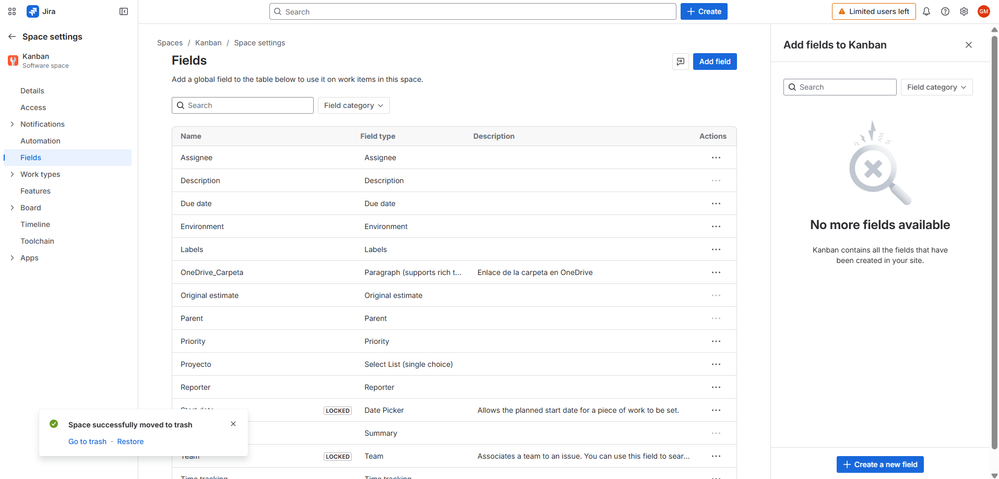The height and width of the screenshot is (479, 999).
Task: Open actions menu for Team row
Action: tap(716, 456)
